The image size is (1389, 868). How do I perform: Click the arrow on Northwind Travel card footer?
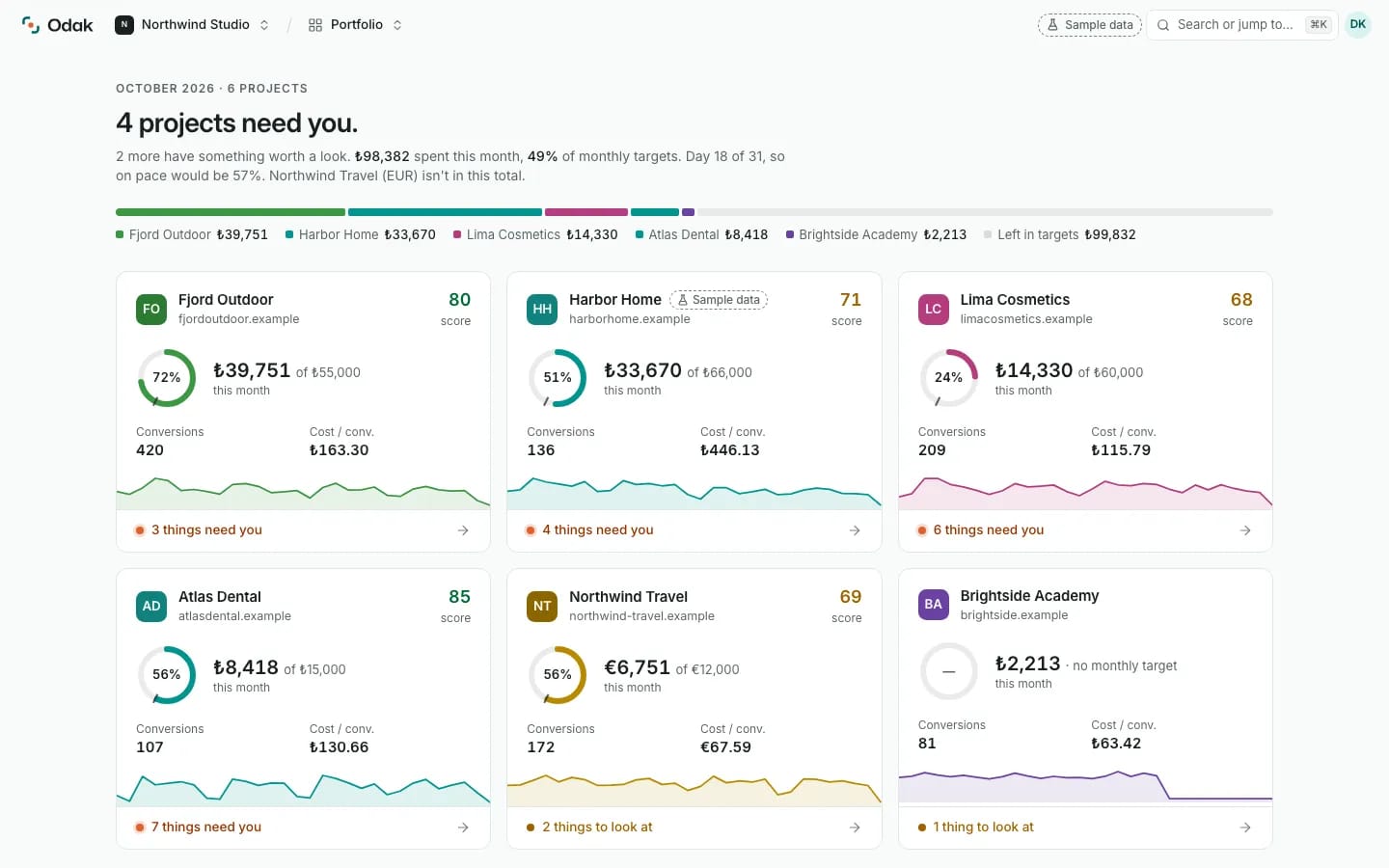pyautogui.click(x=855, y=827)
